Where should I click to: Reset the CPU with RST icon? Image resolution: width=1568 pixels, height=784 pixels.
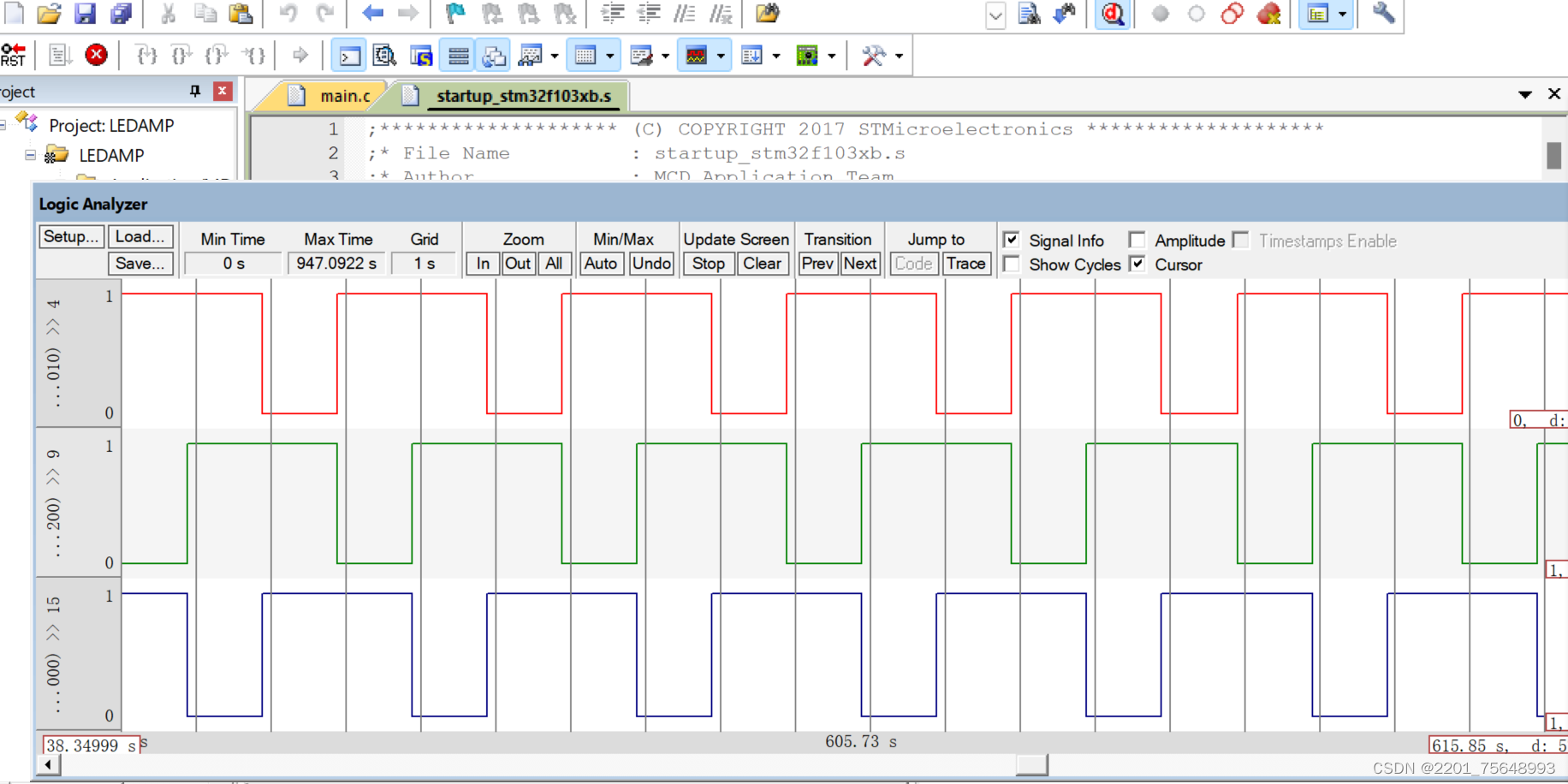coord(14,55)
